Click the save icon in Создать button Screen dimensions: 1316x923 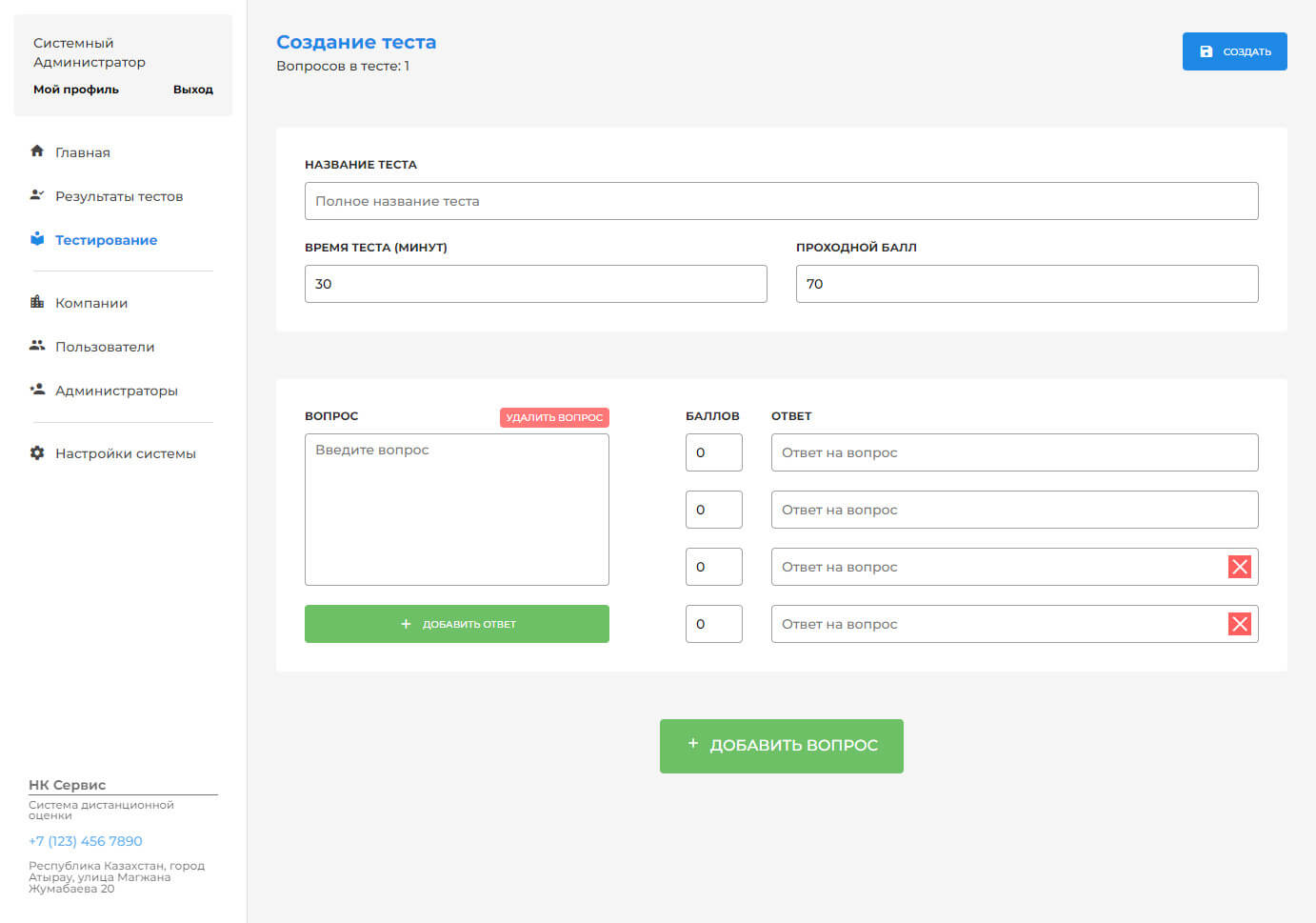1206,51
